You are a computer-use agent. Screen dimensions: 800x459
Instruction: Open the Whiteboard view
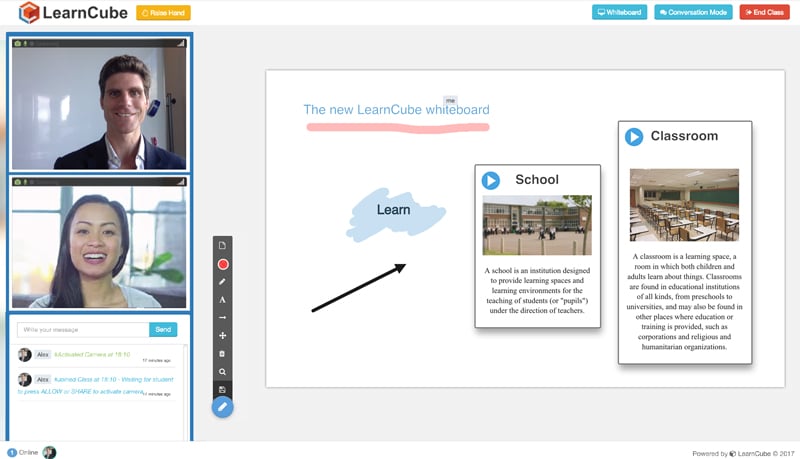coord(619,12)
